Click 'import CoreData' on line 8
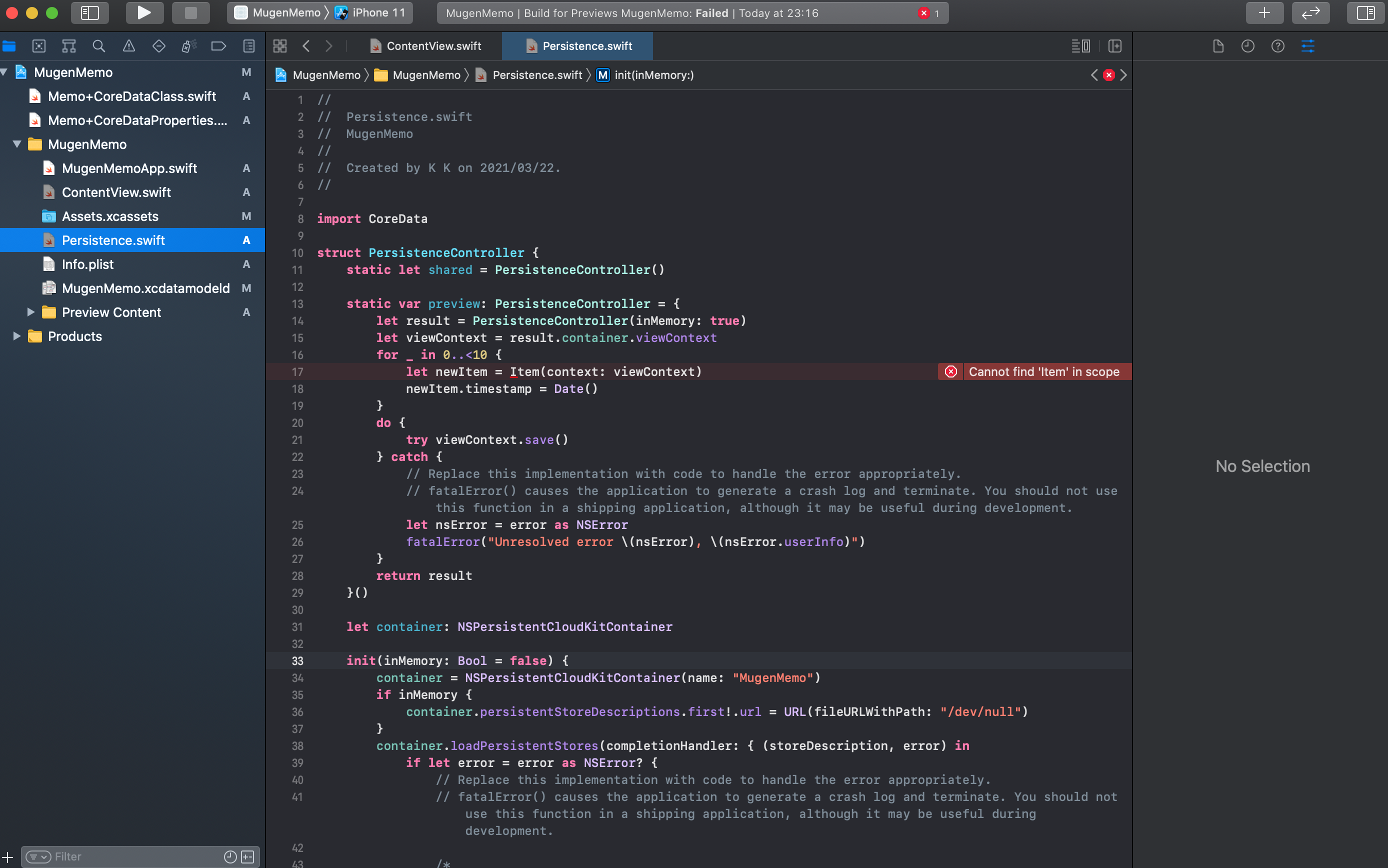The image size is (1388, 868). click(372, 218)
